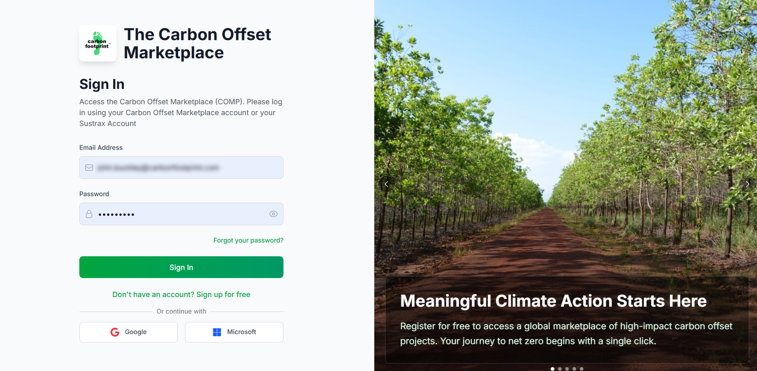The height and width of the screenshot is (371, 757).
Task: Jump to the last carousel dot
Action: (581, 369)
